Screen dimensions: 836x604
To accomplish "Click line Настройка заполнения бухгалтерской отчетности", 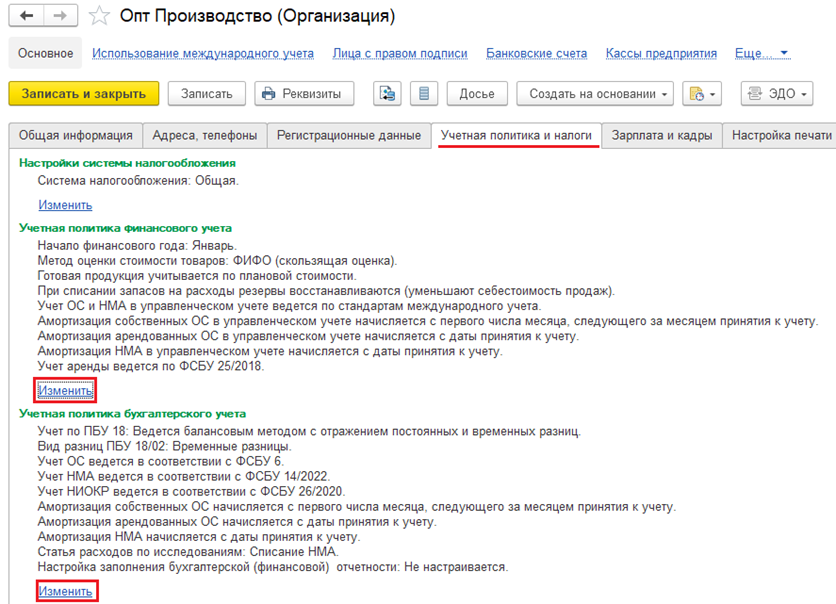I will click(273, 567).
